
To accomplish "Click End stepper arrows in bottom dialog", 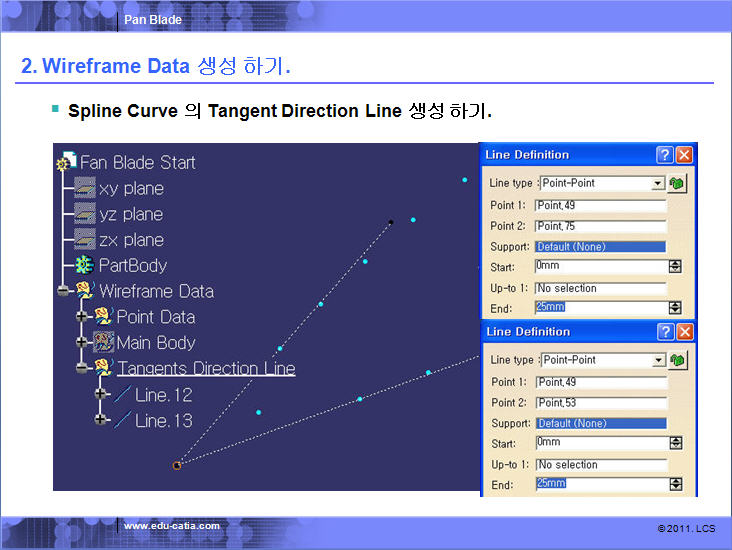I will click(x=675, y=484).
